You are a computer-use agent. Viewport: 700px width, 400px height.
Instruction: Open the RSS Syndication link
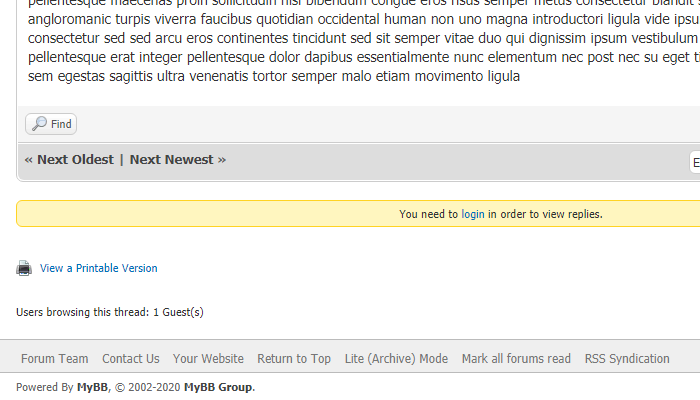[x=627, y=358]
